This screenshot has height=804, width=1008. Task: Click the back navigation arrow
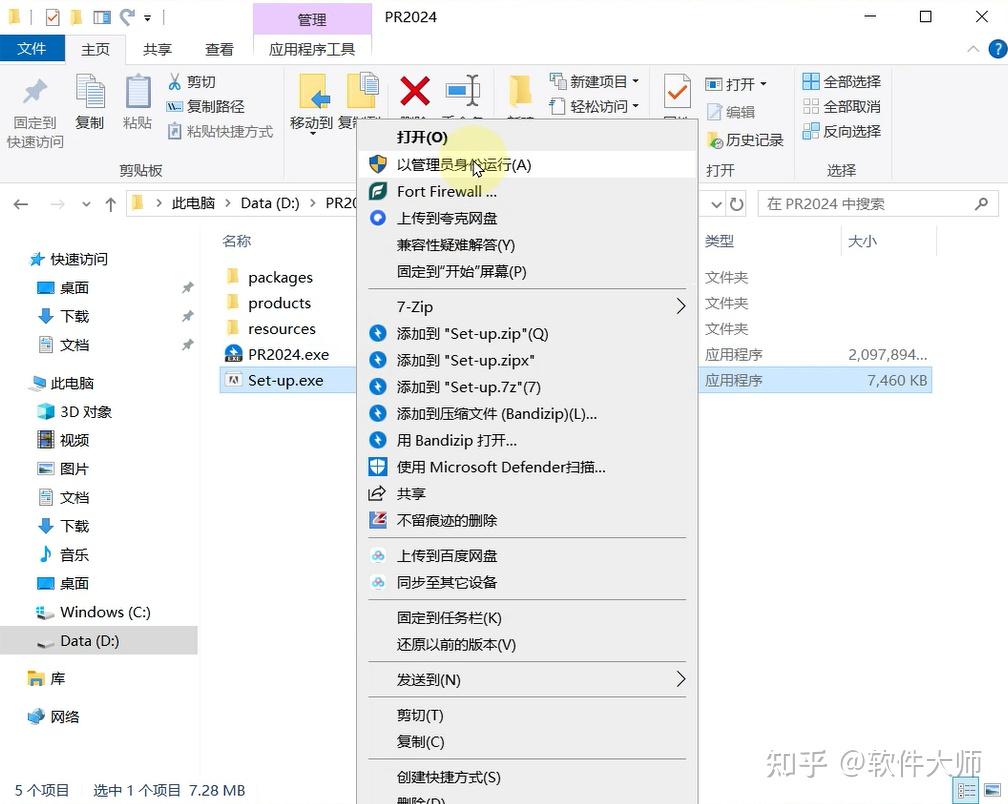(x=21, y=203)
